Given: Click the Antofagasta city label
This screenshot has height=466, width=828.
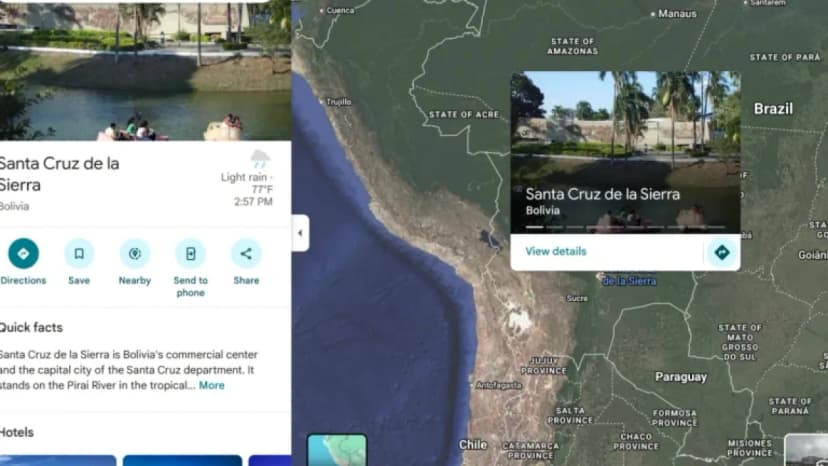Looking at the screenshot, I should coord(497,386).
